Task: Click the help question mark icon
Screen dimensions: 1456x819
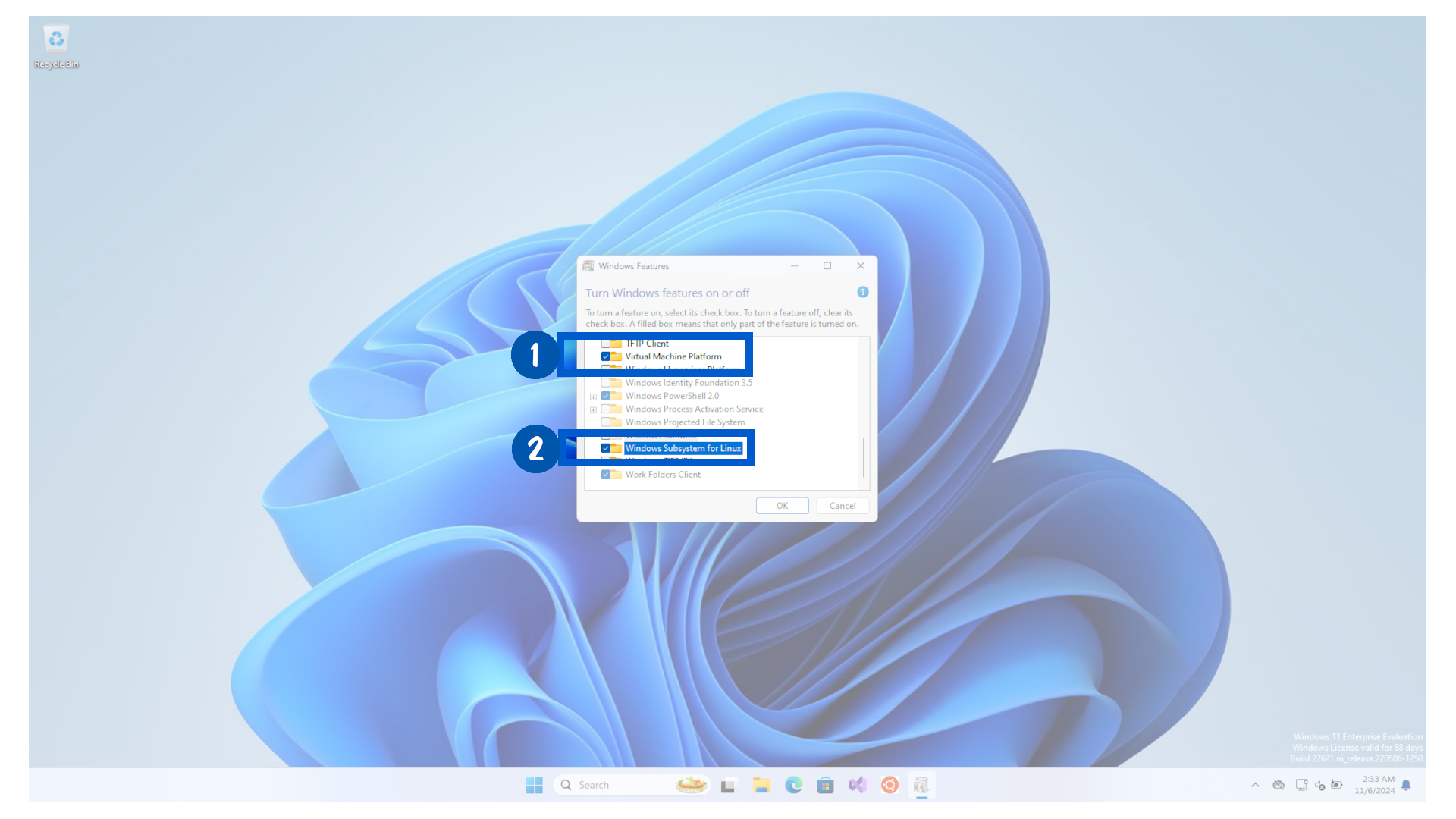Action: pyautogui.click(x=862, y=292)
